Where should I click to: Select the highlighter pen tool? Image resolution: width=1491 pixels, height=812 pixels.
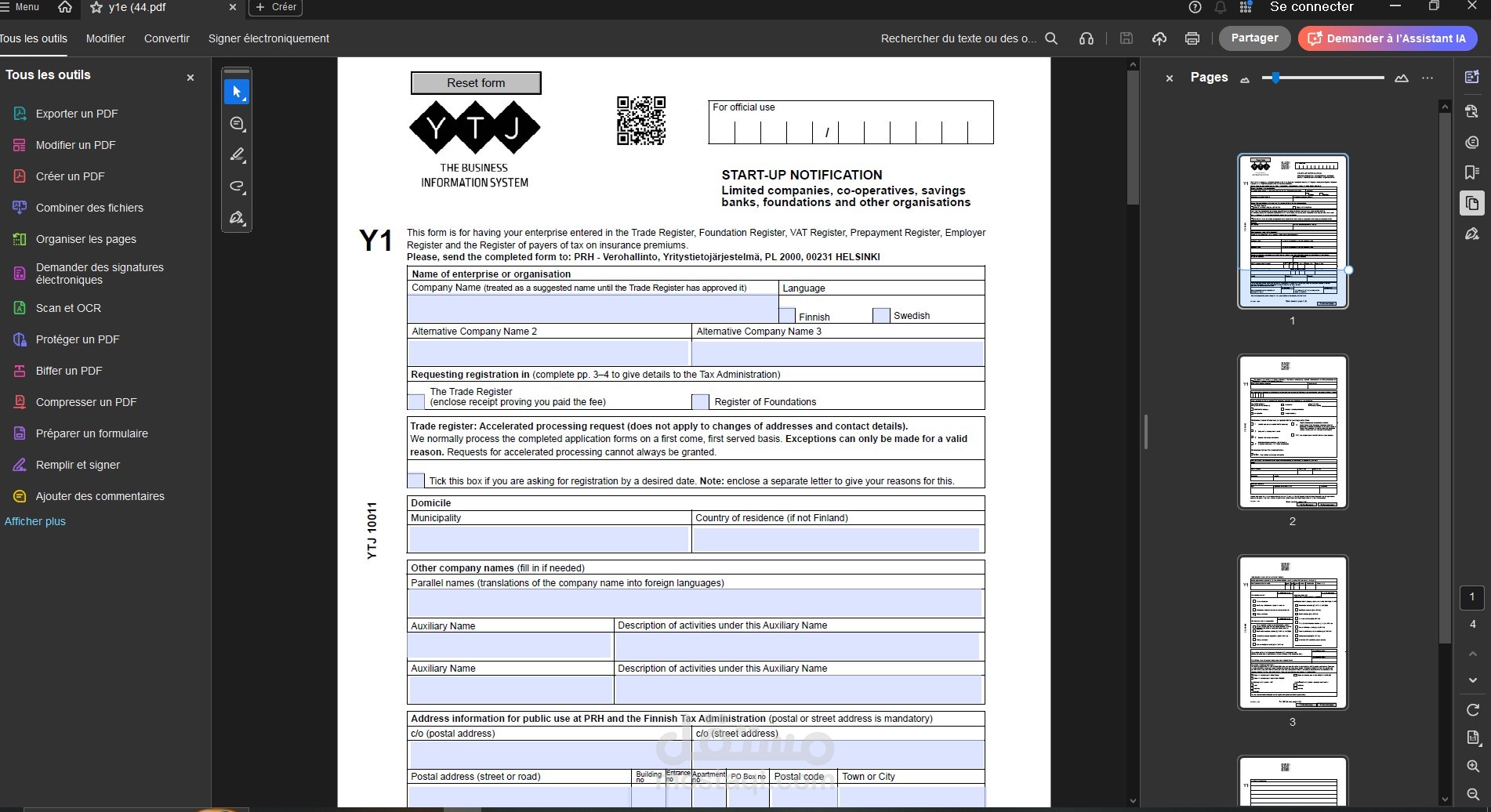[237, 154]
